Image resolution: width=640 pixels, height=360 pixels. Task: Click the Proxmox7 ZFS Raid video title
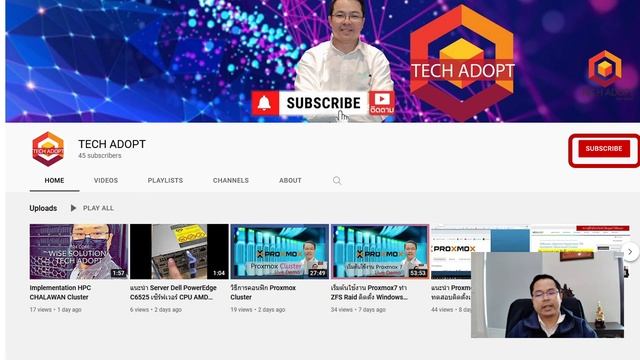[x=369, y=292]
